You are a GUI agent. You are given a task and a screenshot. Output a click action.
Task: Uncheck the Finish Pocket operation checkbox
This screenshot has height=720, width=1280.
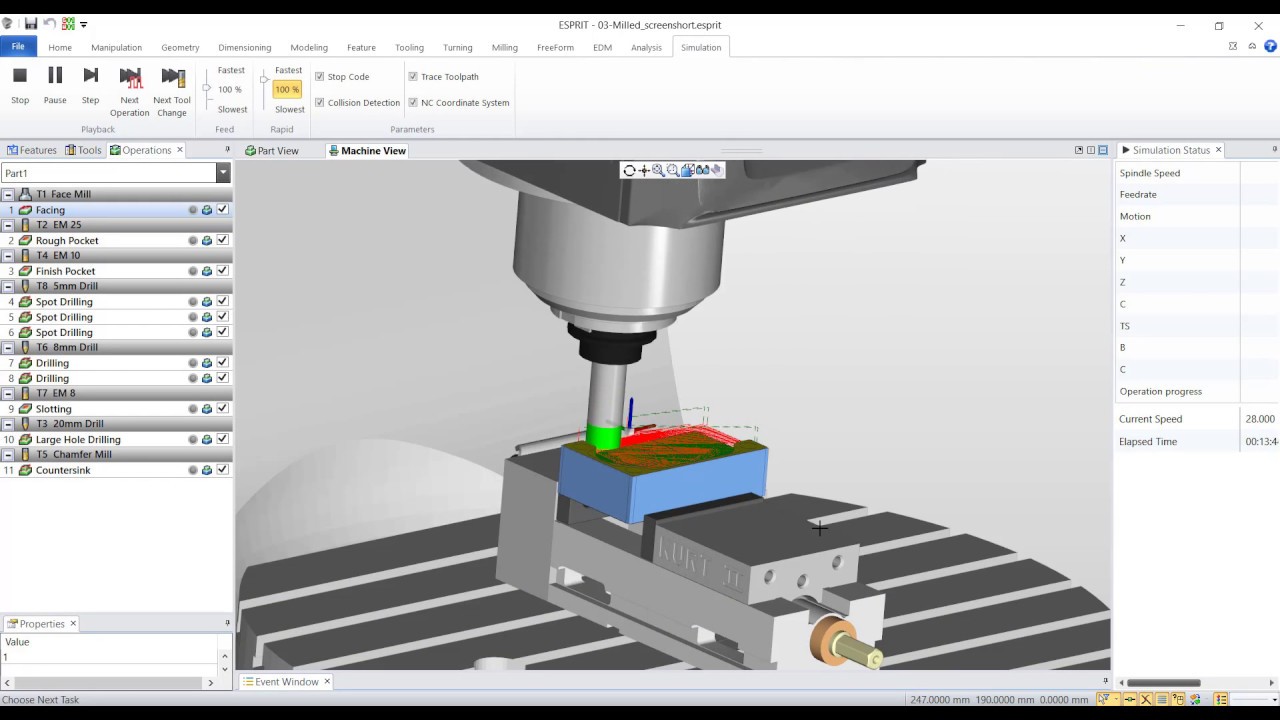(222, 271)
